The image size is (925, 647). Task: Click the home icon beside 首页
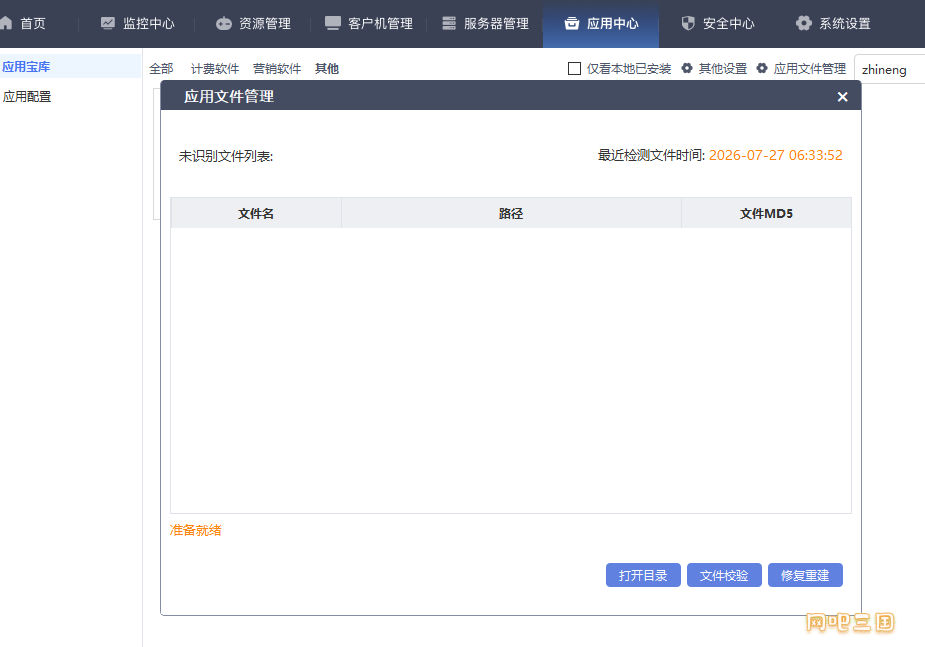tap(5, 23)
